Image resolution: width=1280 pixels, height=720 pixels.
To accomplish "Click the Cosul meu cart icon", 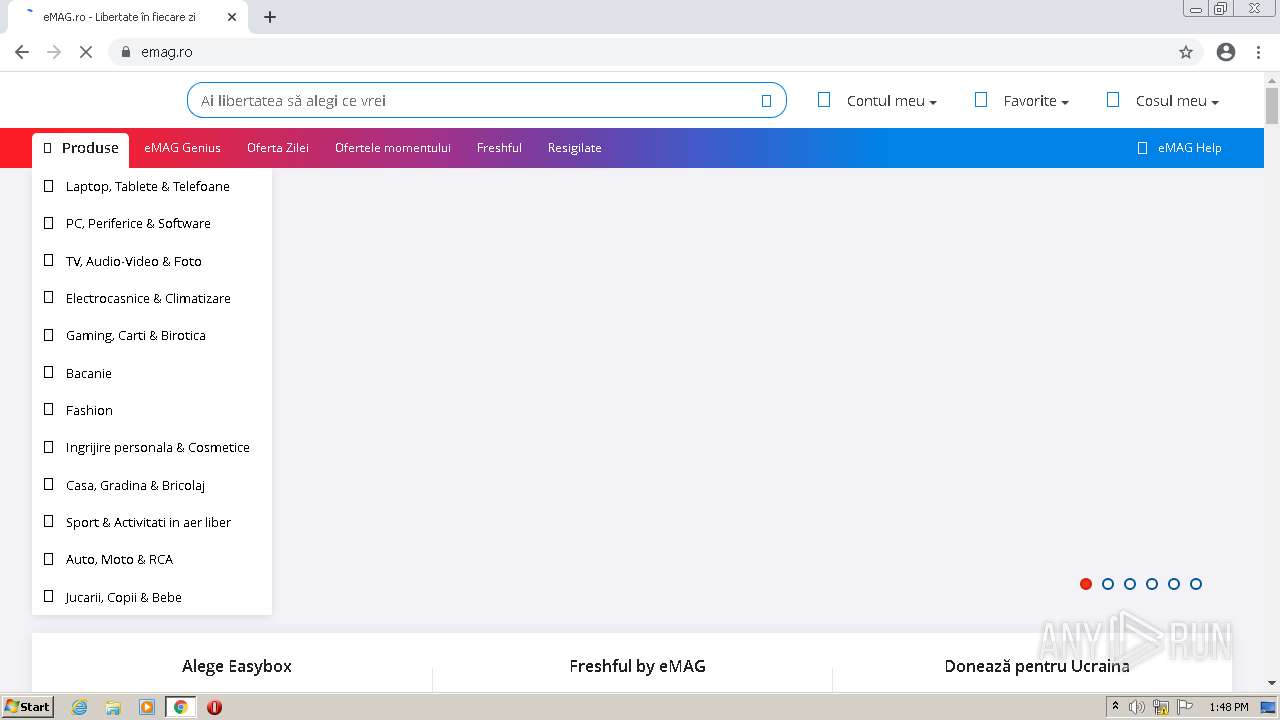I will point(1113,100).
